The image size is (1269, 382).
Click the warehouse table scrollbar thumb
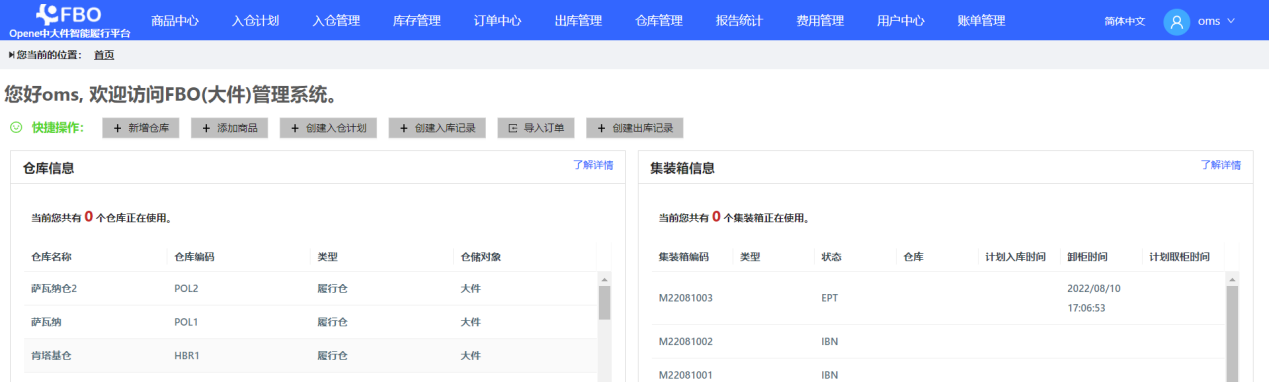click(604, 303)
